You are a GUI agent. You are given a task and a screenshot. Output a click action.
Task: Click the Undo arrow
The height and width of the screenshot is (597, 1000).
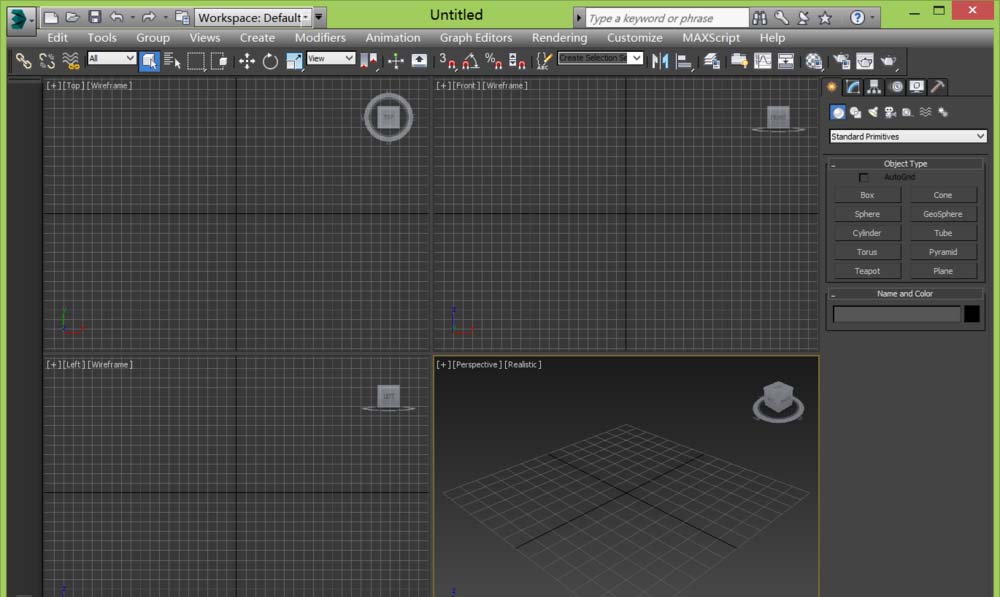pyautogui.click(x=117, y=17)
